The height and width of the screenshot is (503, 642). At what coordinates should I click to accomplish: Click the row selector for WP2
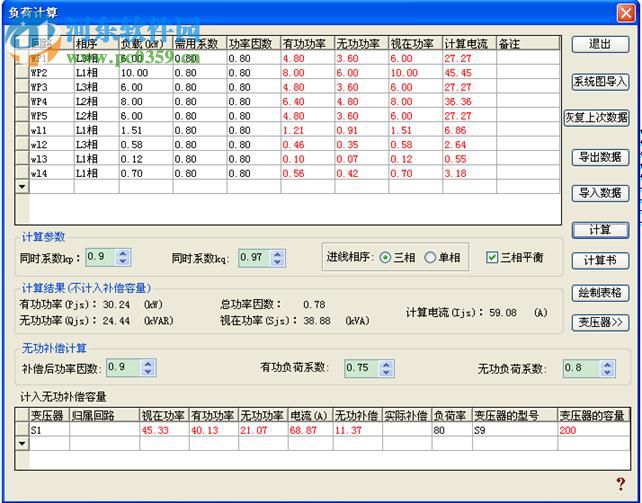point(22,73)
